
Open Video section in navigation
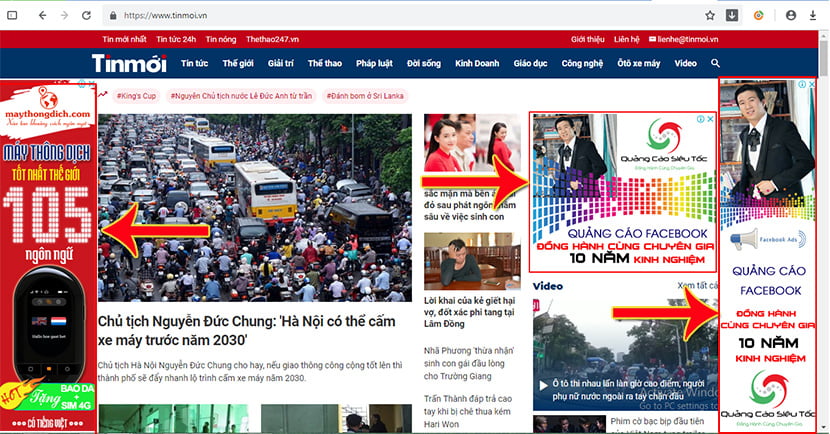pos(685,63)
